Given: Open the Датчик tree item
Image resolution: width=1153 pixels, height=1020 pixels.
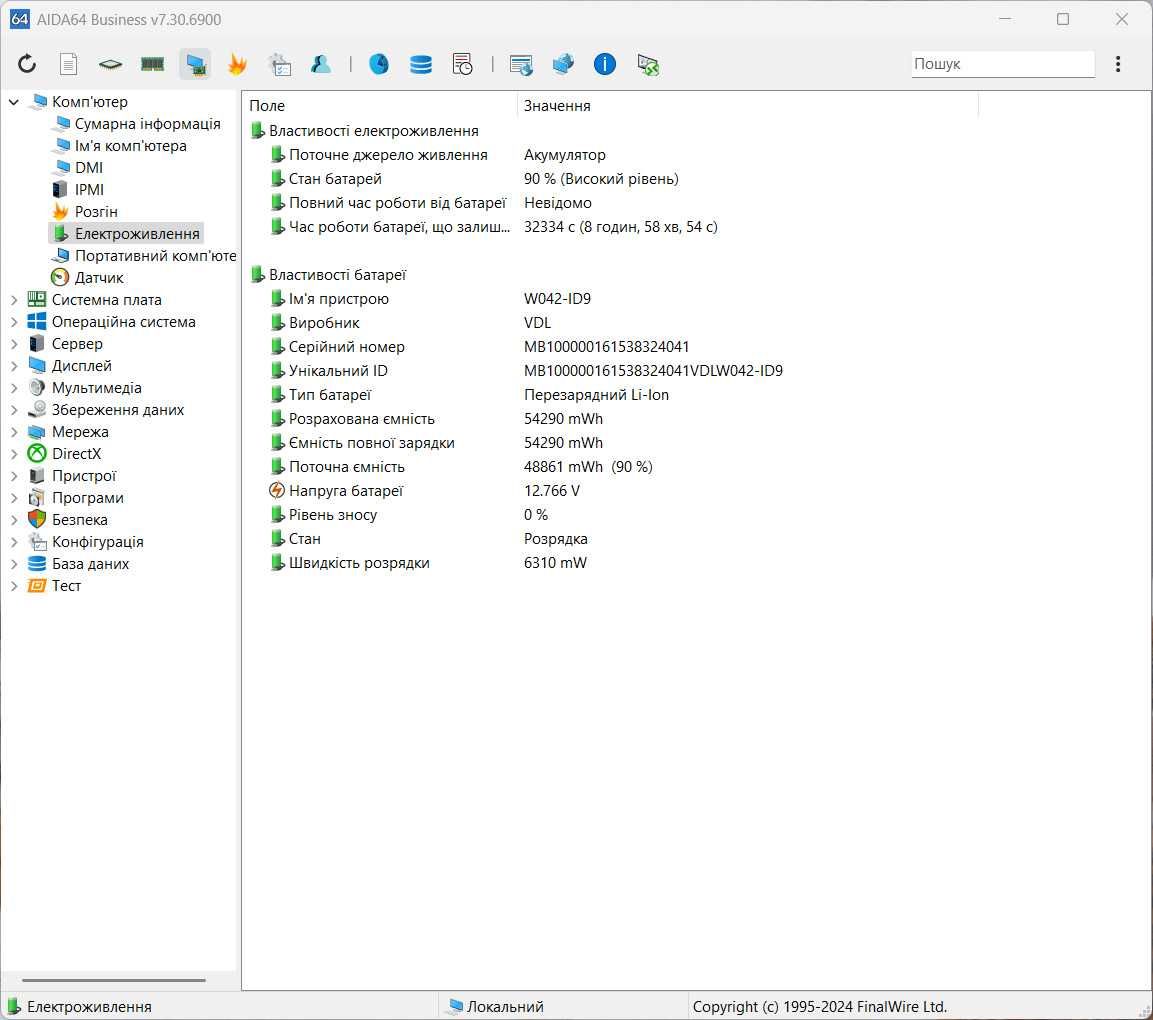Looking at the screenshot, I should [99, 278].
